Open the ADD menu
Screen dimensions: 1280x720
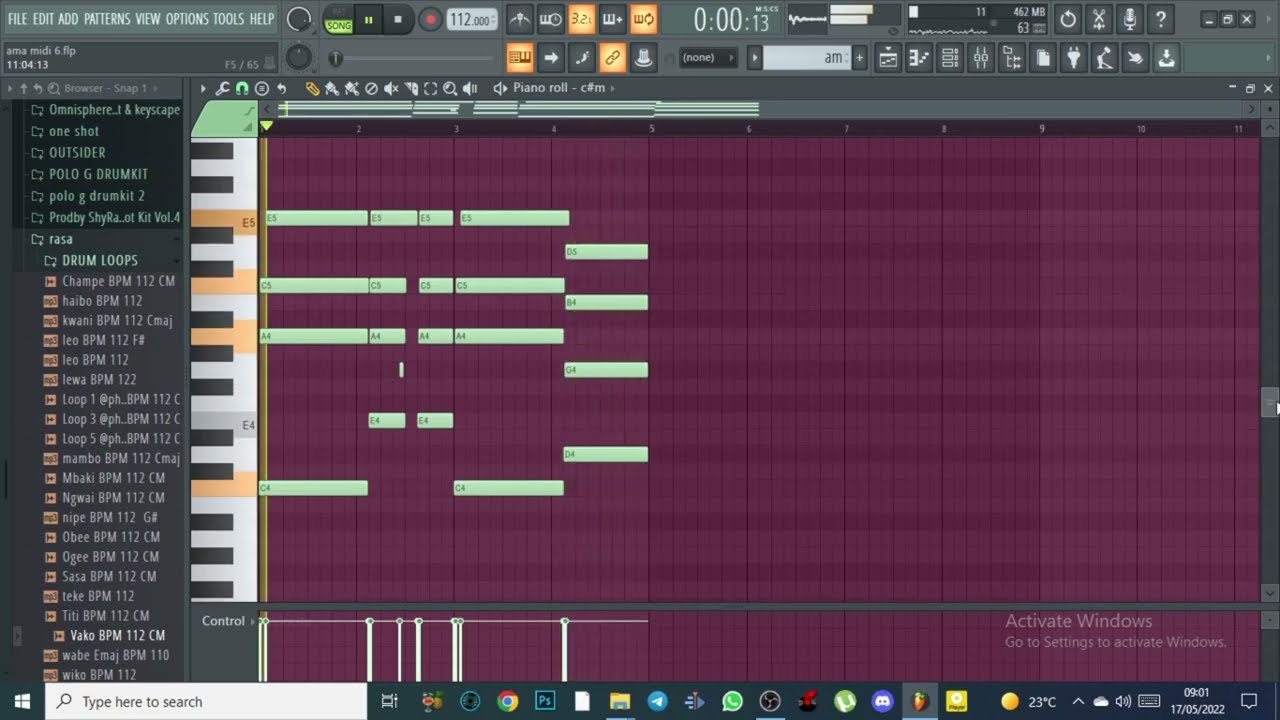pos(68,19)
